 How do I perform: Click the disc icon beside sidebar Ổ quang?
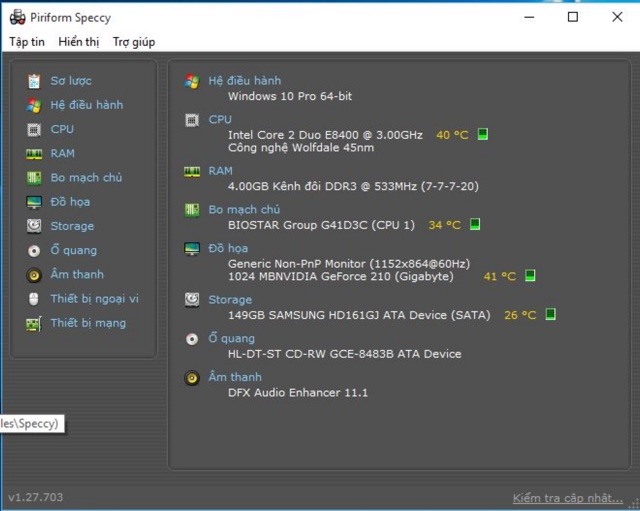tap(34, 251)
